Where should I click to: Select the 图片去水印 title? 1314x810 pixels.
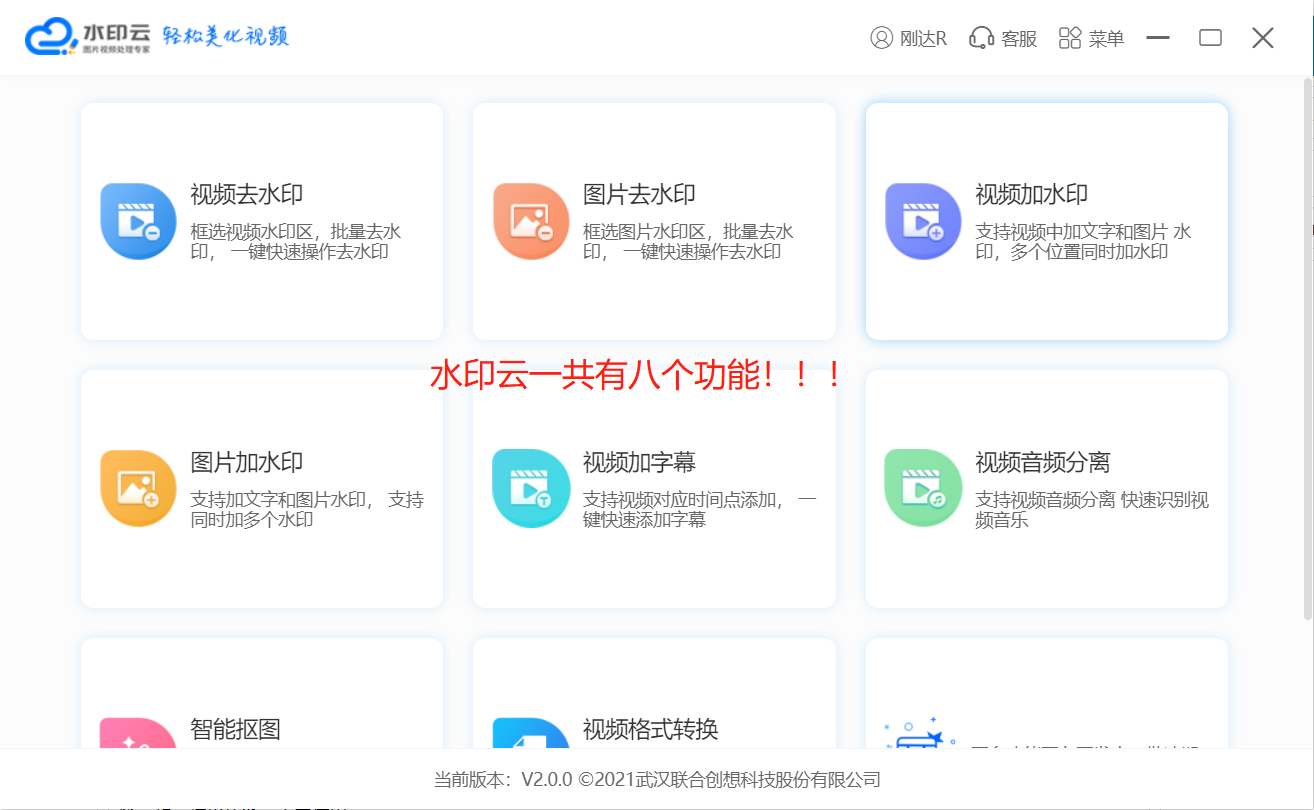pos(639,195)
